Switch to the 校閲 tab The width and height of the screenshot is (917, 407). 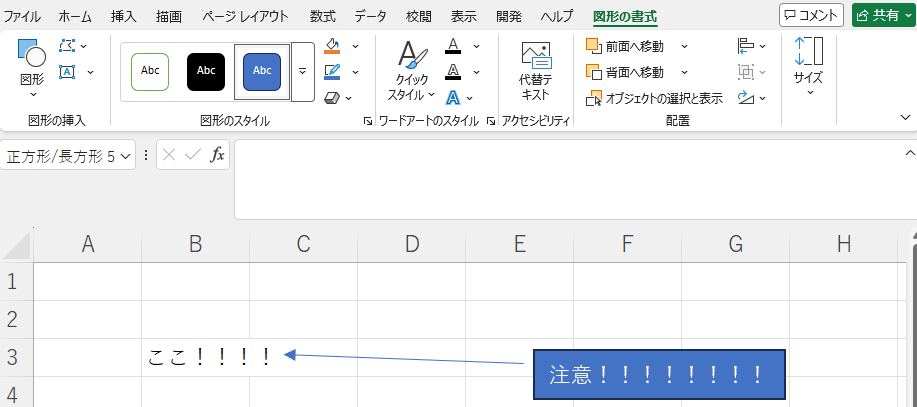[x=418, y=16]
